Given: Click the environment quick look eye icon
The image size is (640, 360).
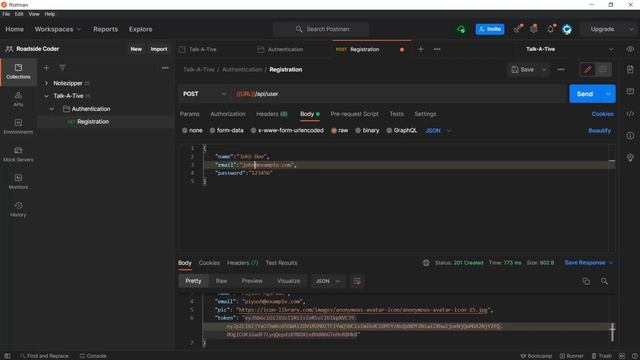Looking at the screenshot, I should point(630,49).
